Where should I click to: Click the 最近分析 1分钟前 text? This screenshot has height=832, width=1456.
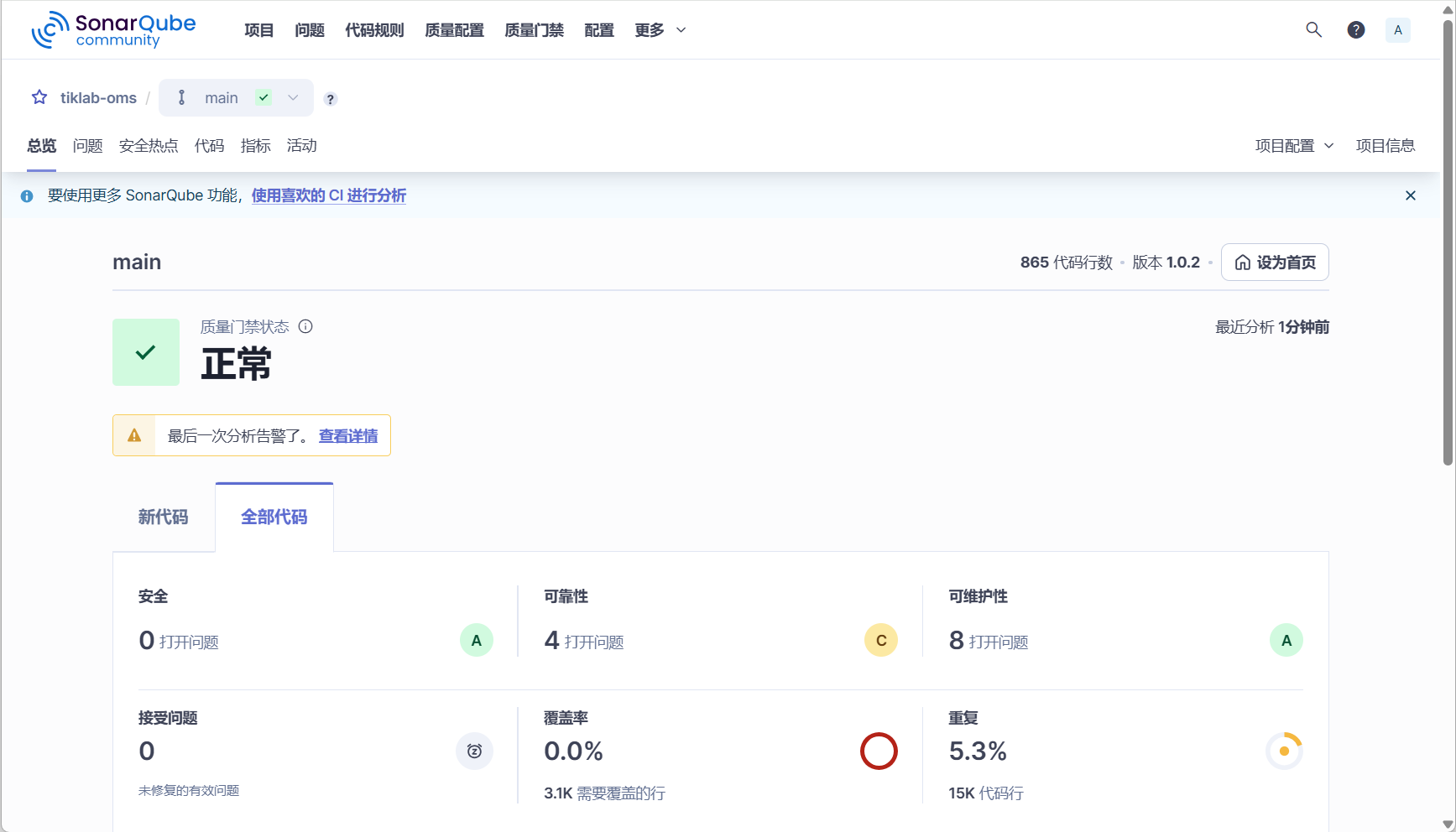pyautogui.click(x=1272, y=327)
